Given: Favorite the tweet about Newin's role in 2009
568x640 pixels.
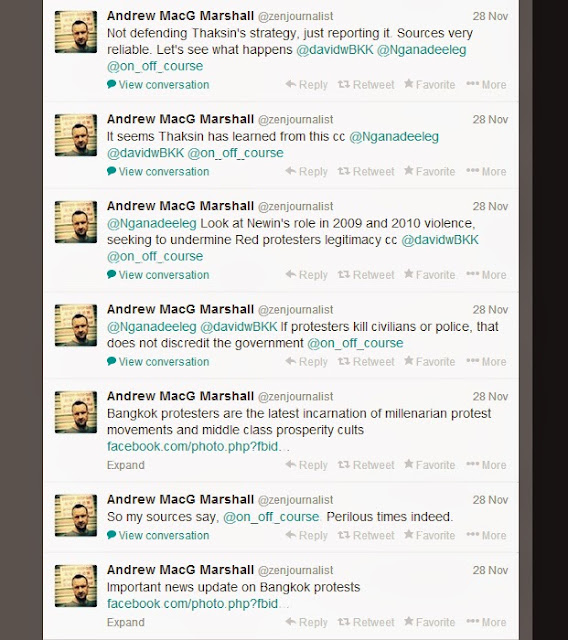Looking at the screenshot, I should 429,275.
